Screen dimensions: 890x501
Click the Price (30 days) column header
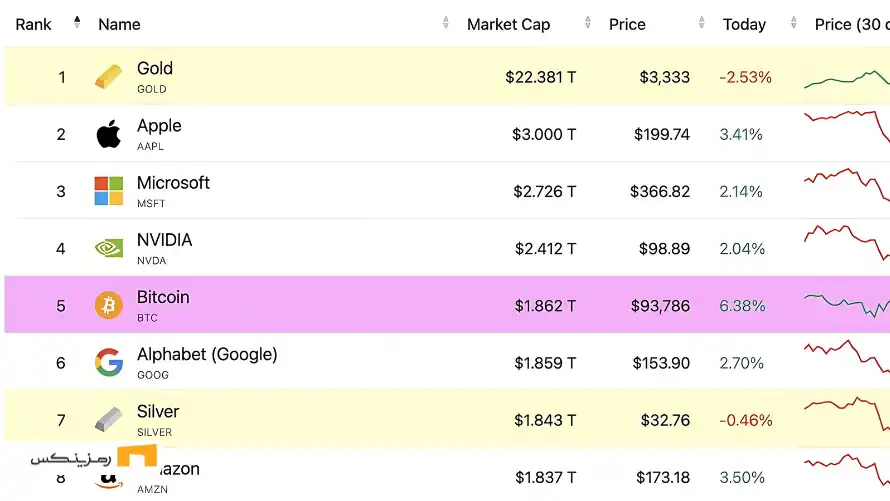[x=852, y=24]
